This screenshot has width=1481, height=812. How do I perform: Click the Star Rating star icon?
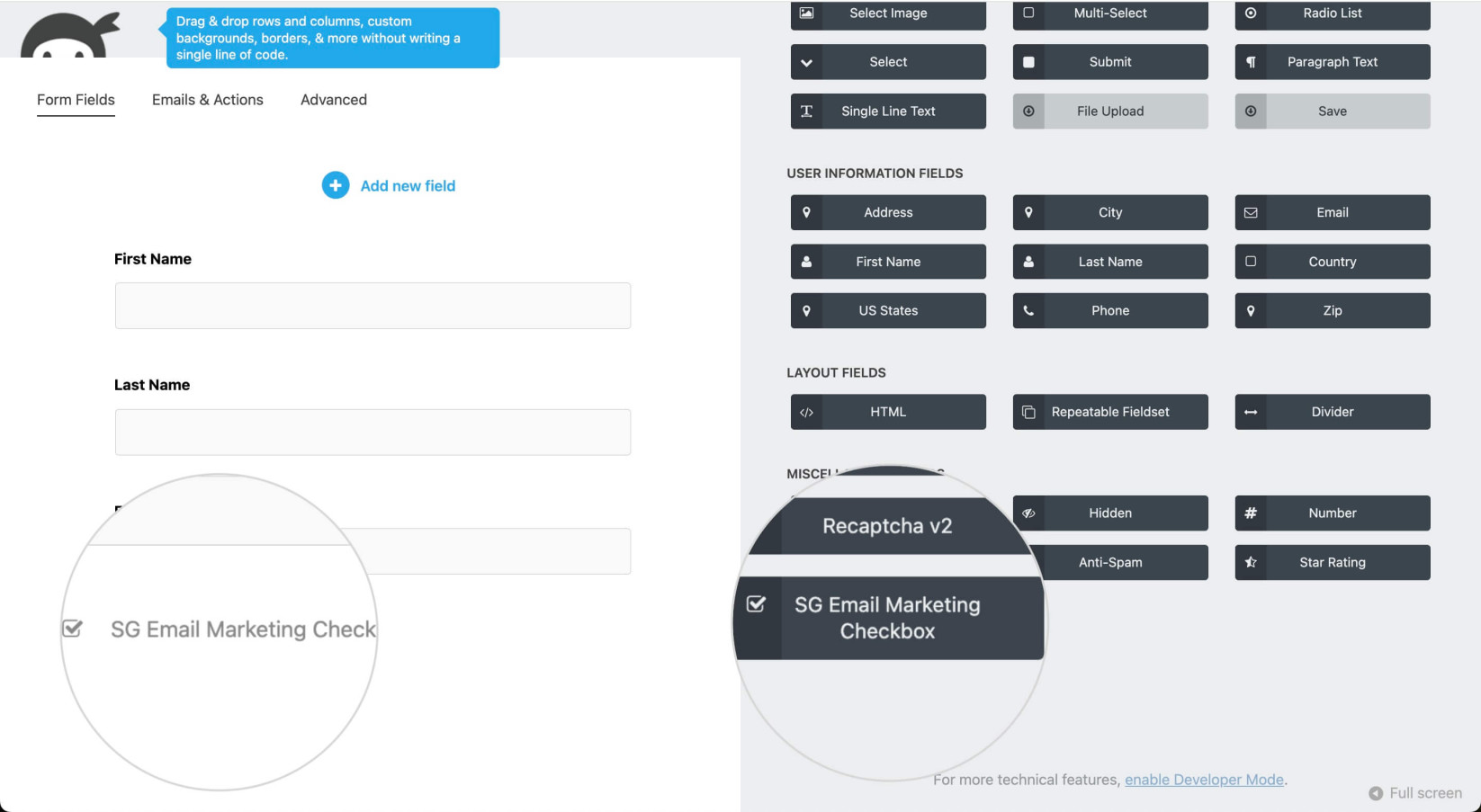click(1251, 562)
